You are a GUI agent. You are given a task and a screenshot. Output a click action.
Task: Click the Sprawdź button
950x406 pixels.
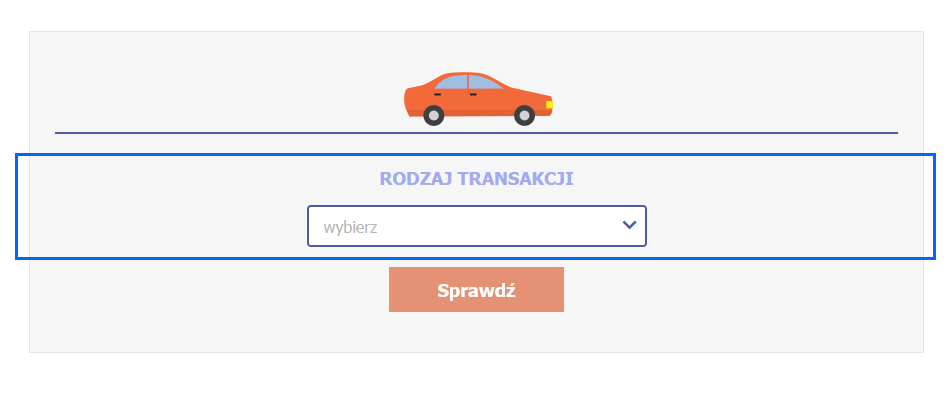476,290
